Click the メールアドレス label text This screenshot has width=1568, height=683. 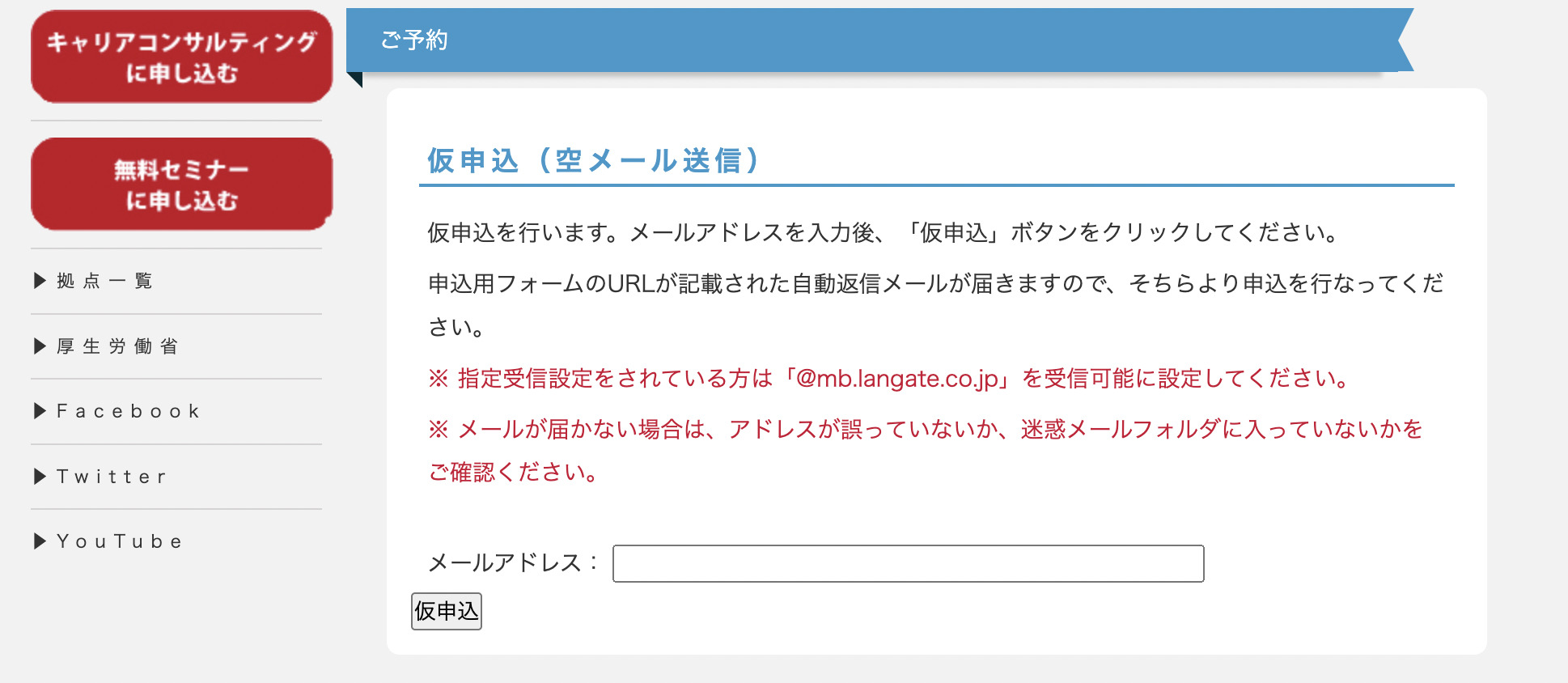[x=513, y=562]
